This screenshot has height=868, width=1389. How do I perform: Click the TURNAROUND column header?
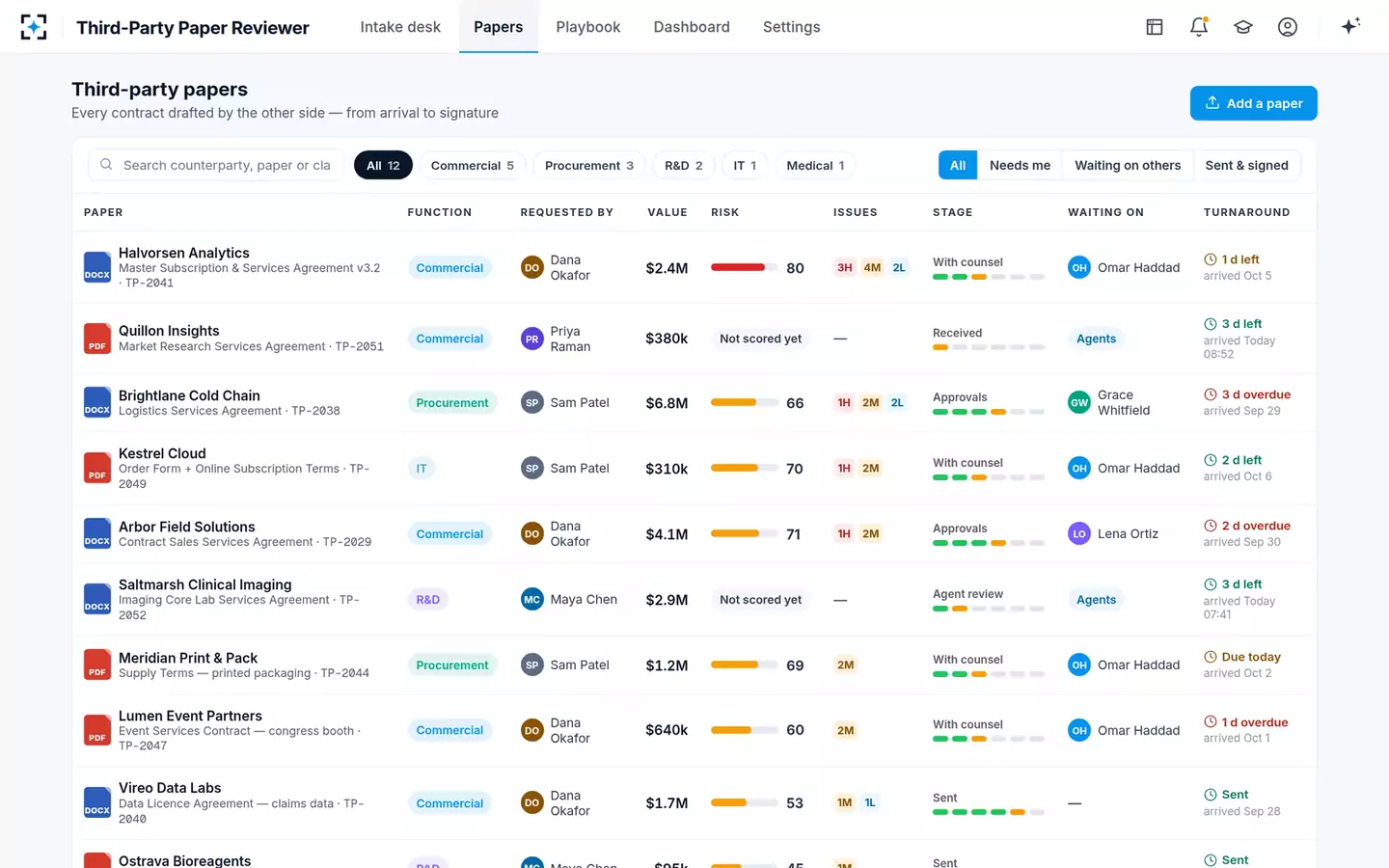[x=1246, y=212]
